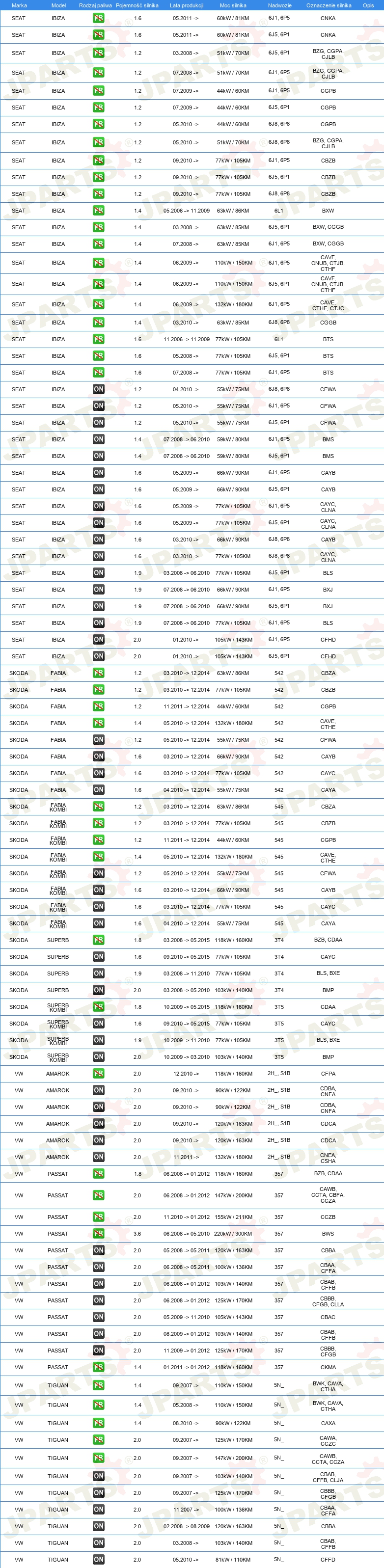
Task: Click the CAWB, CCTA, CBFA, CCZA engine cell
Action: pos(328,1195)
